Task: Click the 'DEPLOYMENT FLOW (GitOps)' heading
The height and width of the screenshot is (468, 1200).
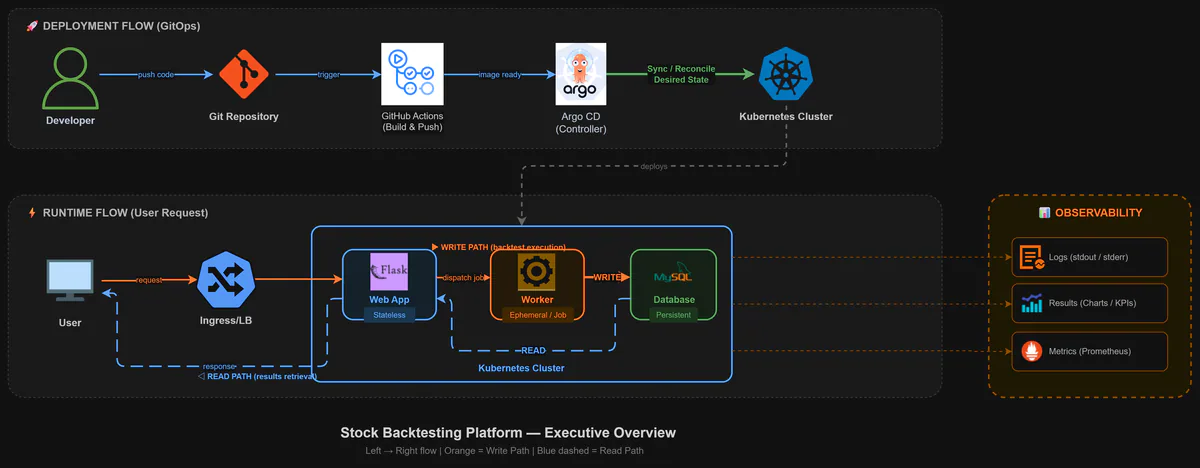Action: (121, 26)
